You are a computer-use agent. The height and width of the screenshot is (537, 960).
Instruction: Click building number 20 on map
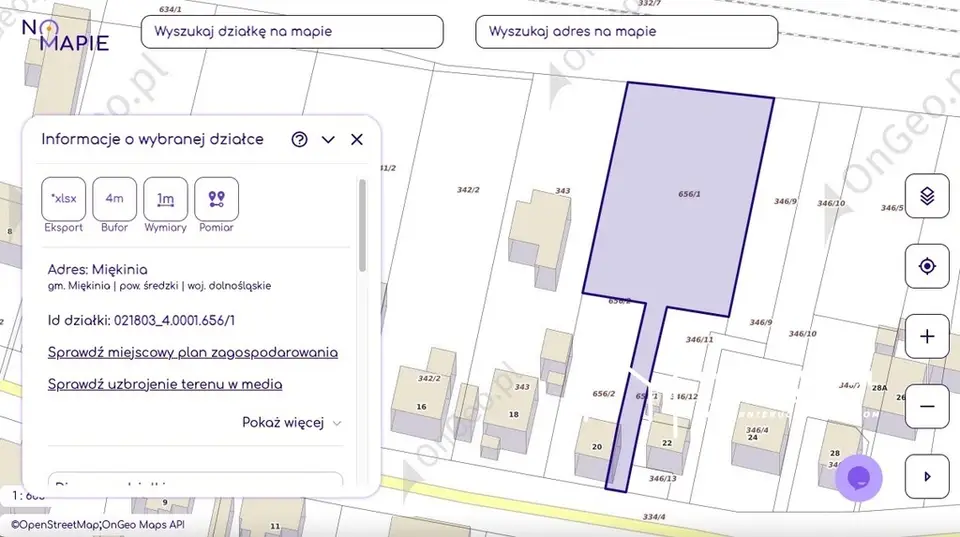pos(597,447)
